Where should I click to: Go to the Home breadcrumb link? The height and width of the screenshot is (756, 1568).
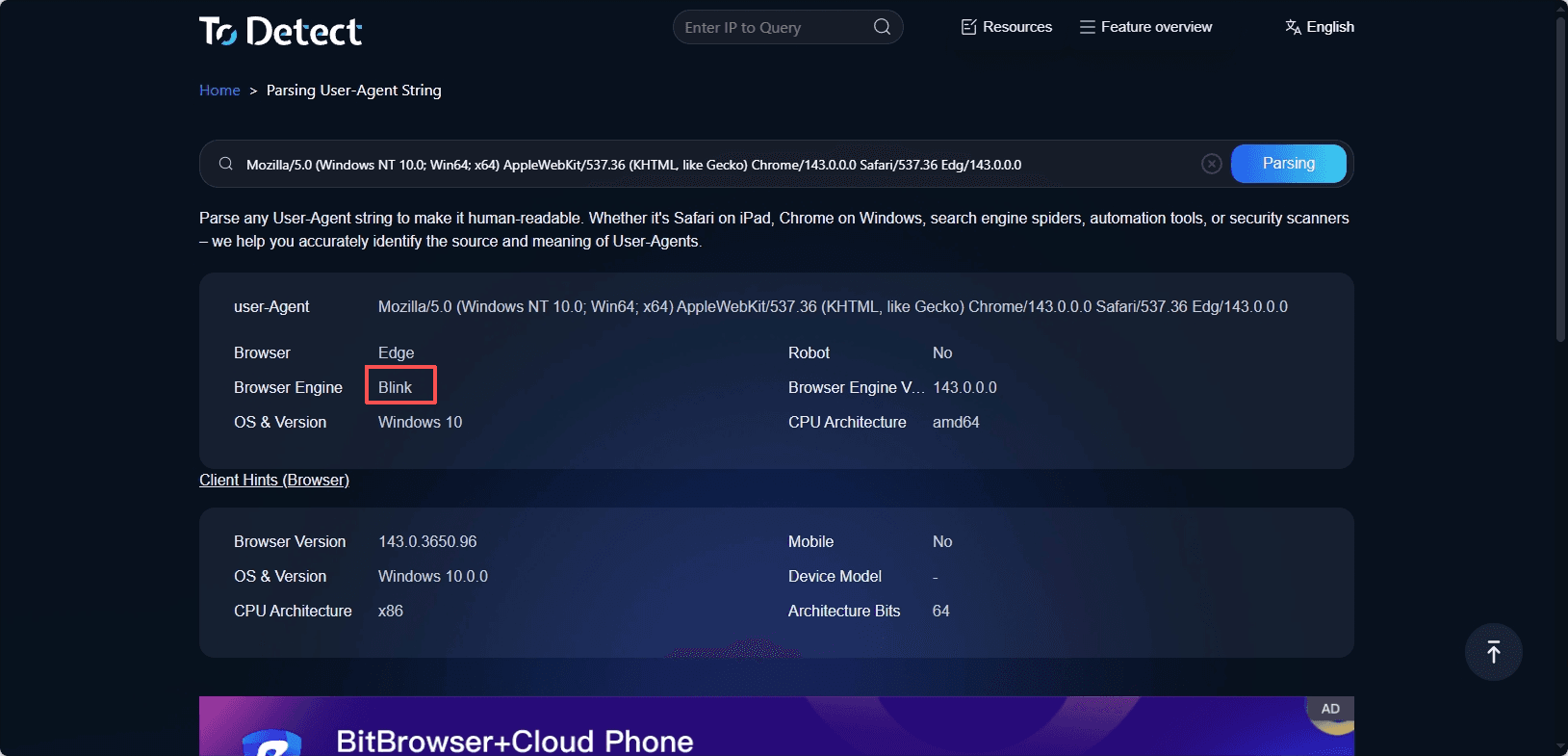pyautogui.click(x=219, y=91)
